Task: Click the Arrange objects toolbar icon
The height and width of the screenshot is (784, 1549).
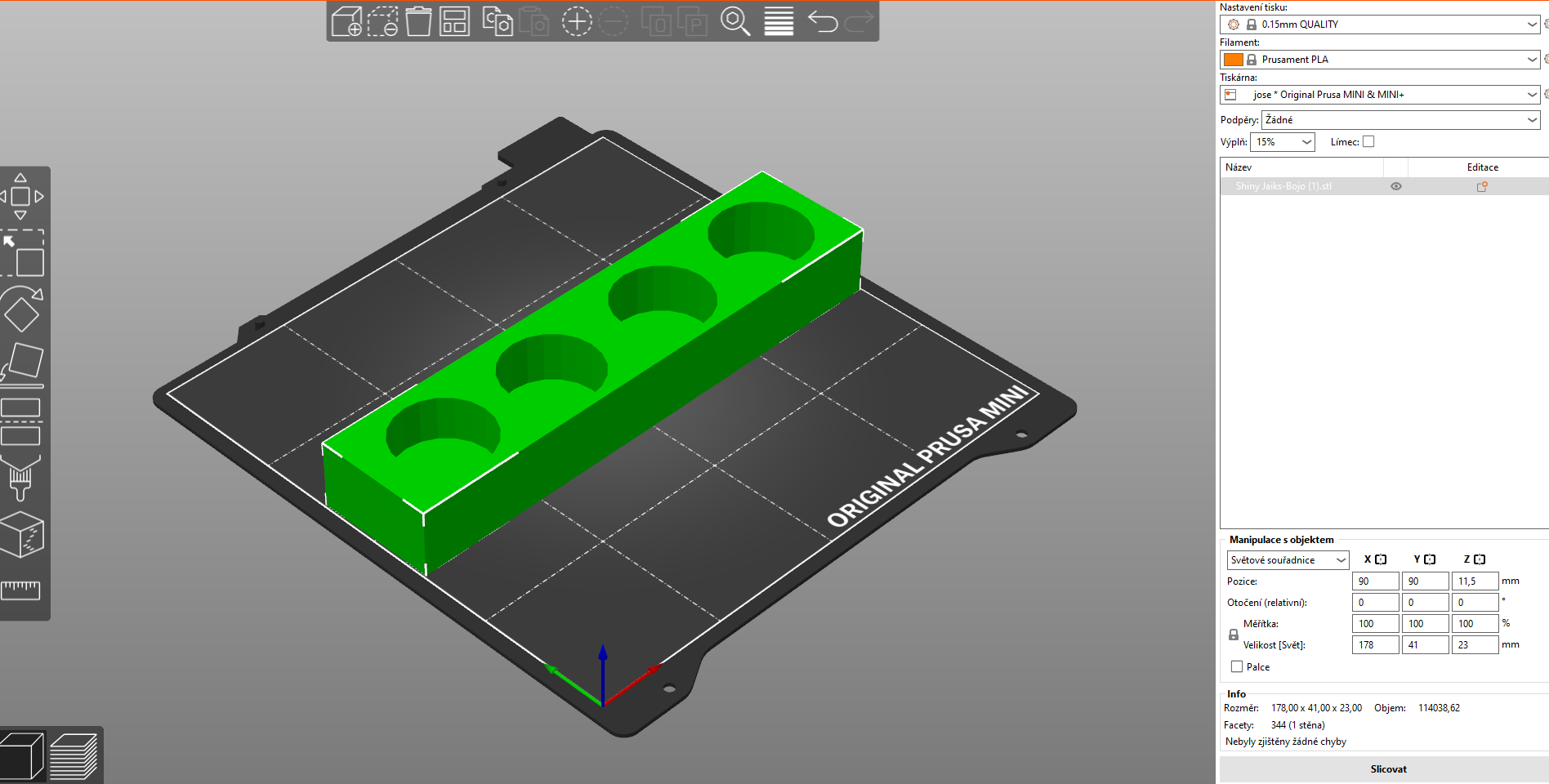Action: click(x=454, y=22)
